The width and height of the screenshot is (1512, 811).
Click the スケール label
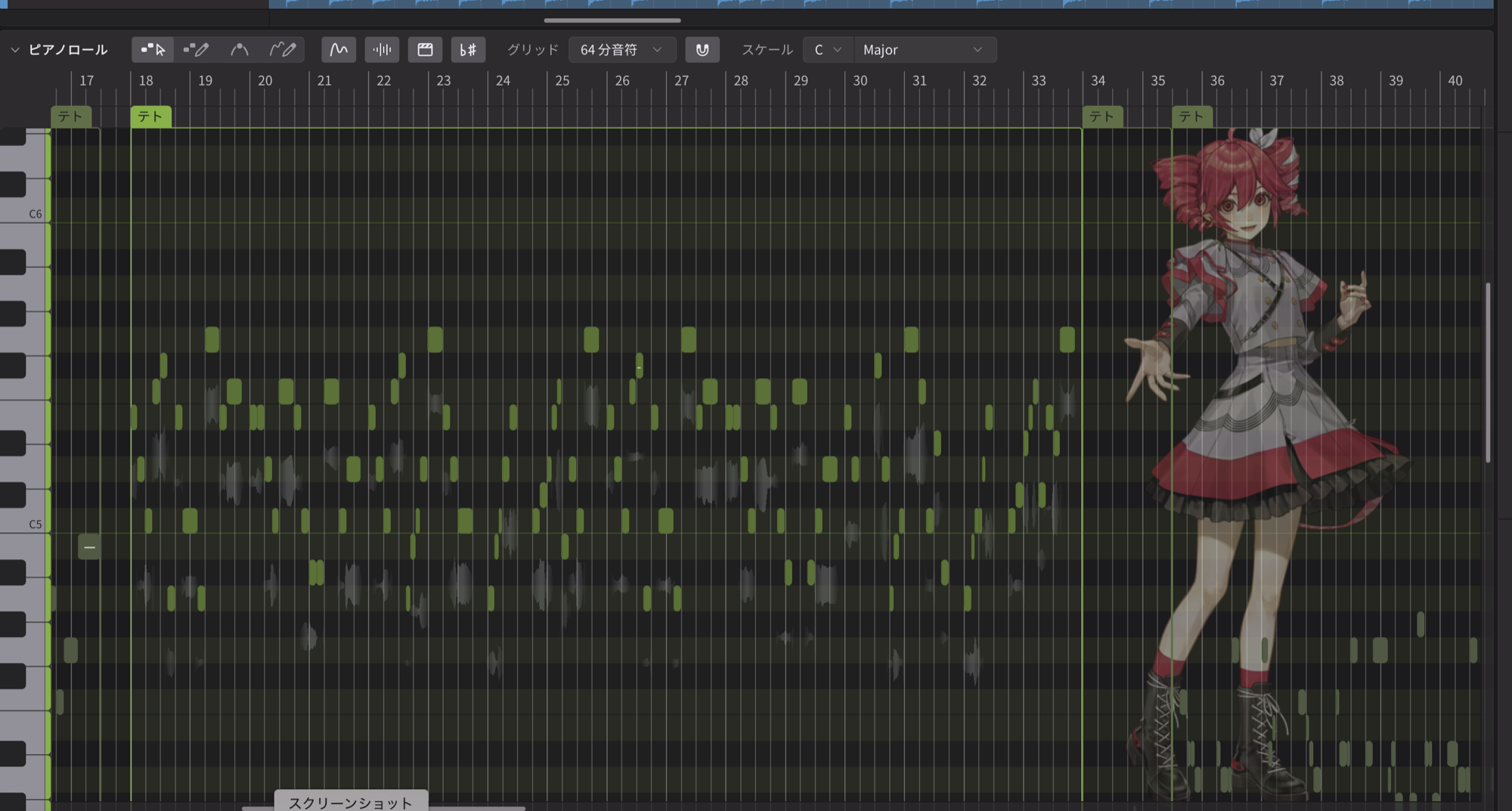click(x=767, y=50)
